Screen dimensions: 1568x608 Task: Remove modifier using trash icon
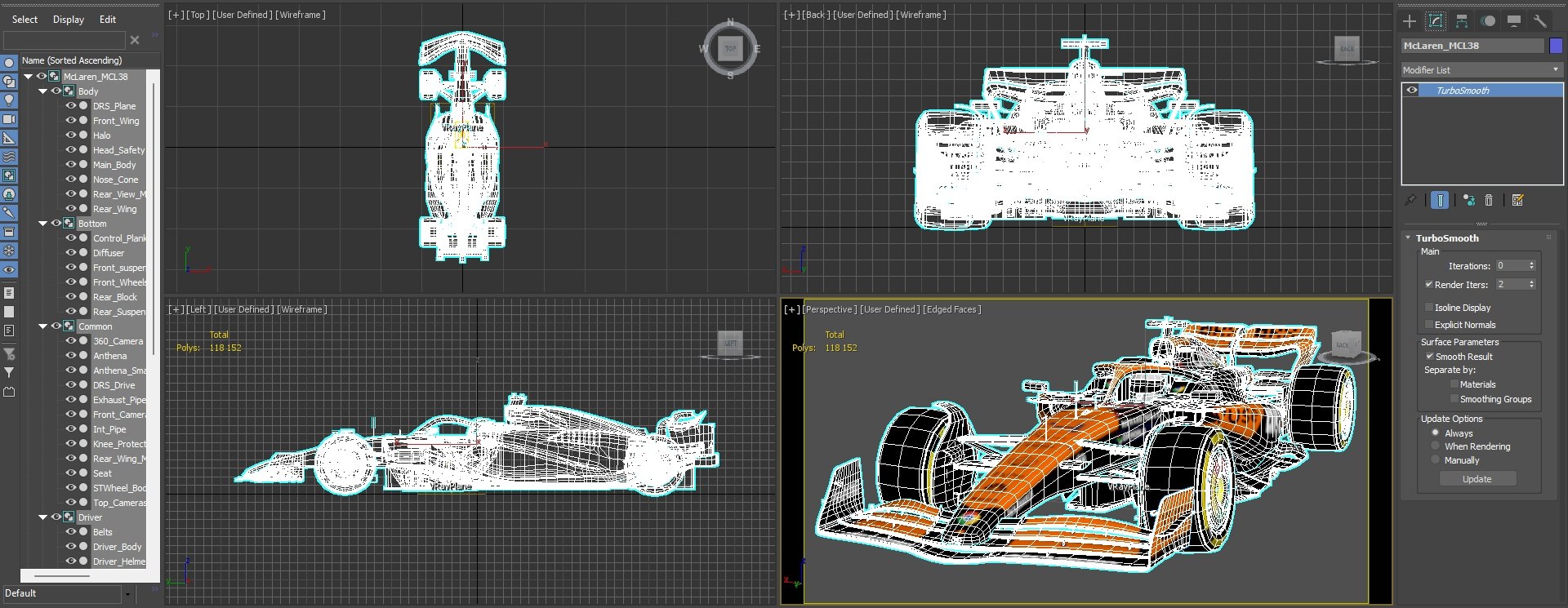click(1489, 200)
